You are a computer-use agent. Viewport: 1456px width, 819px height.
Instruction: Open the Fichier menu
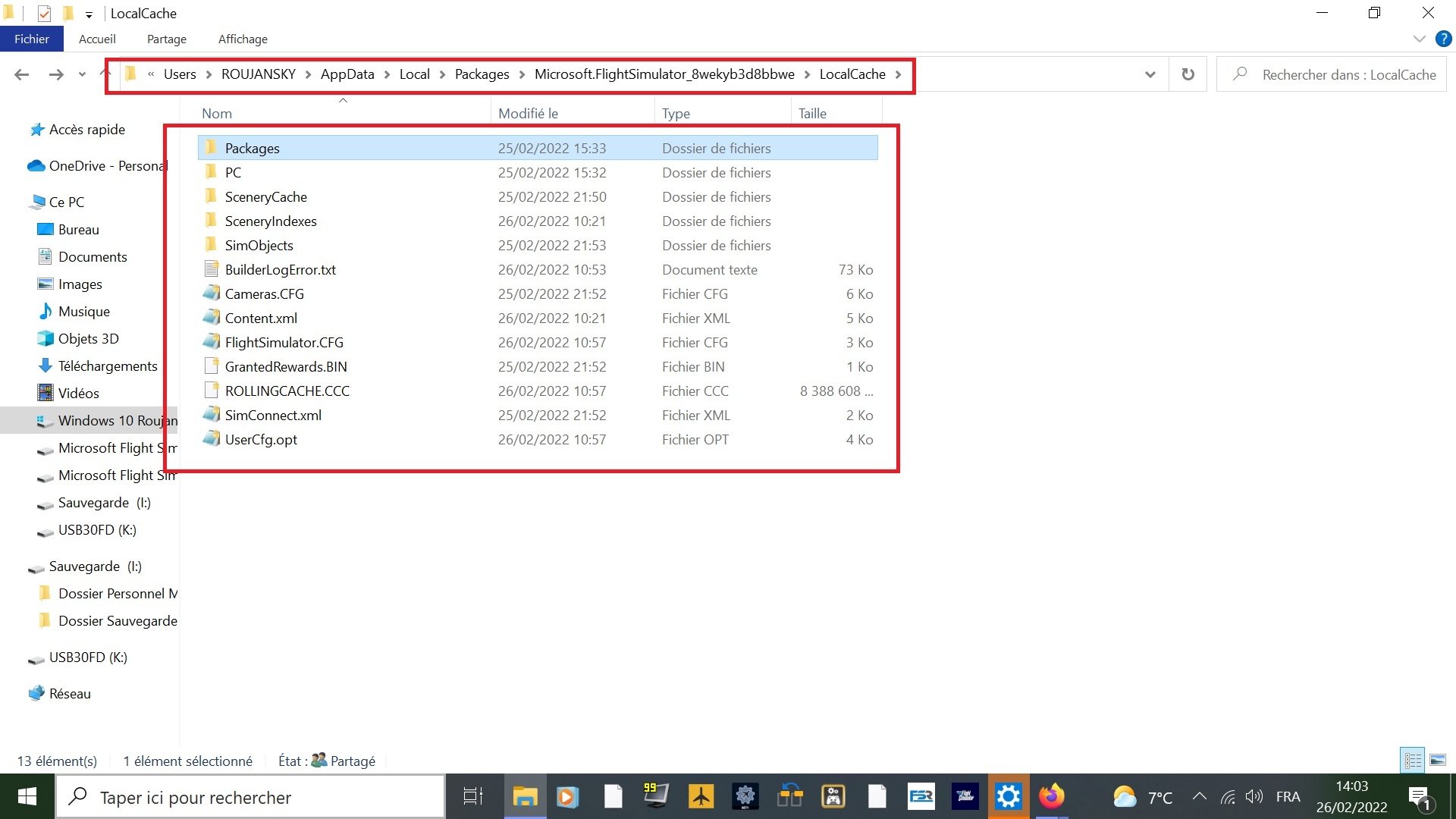(x=31, y=39)
